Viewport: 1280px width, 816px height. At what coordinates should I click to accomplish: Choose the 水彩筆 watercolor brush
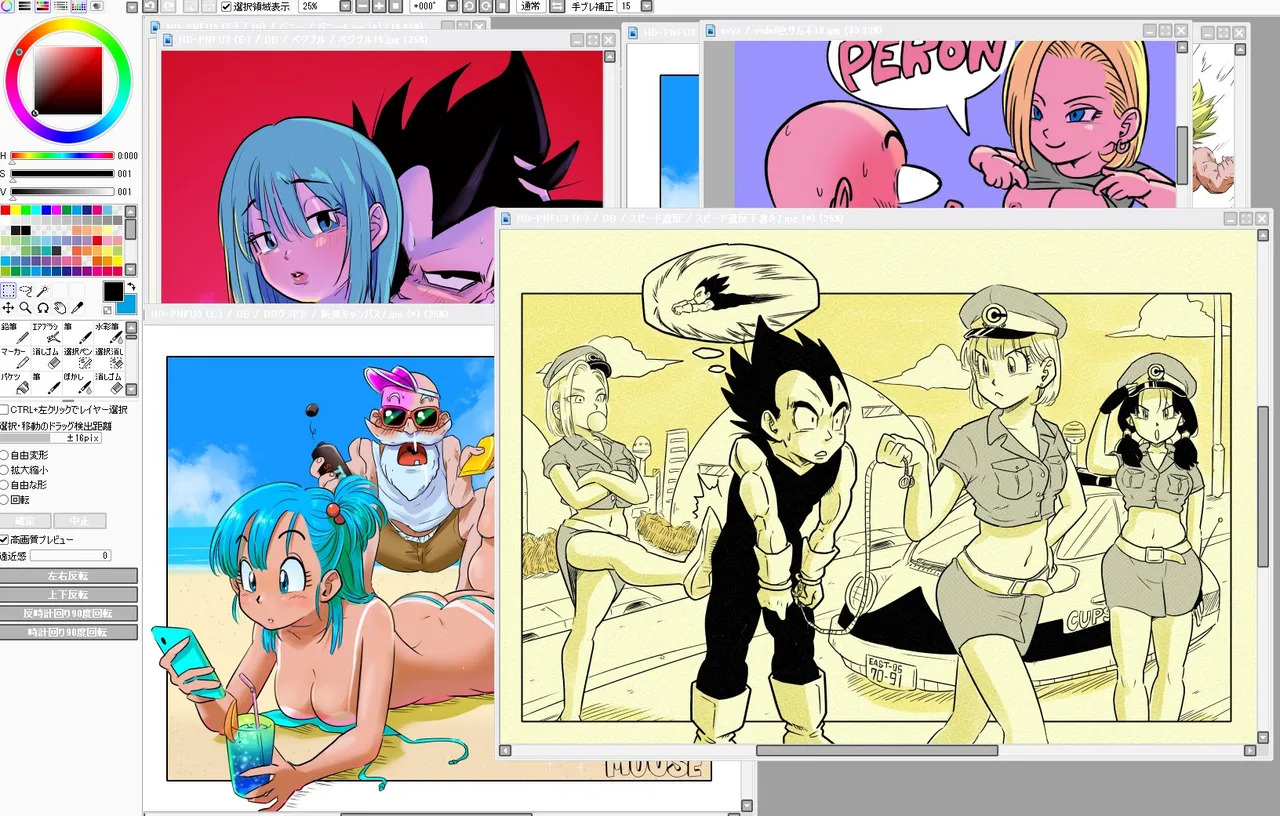(109, 334)
